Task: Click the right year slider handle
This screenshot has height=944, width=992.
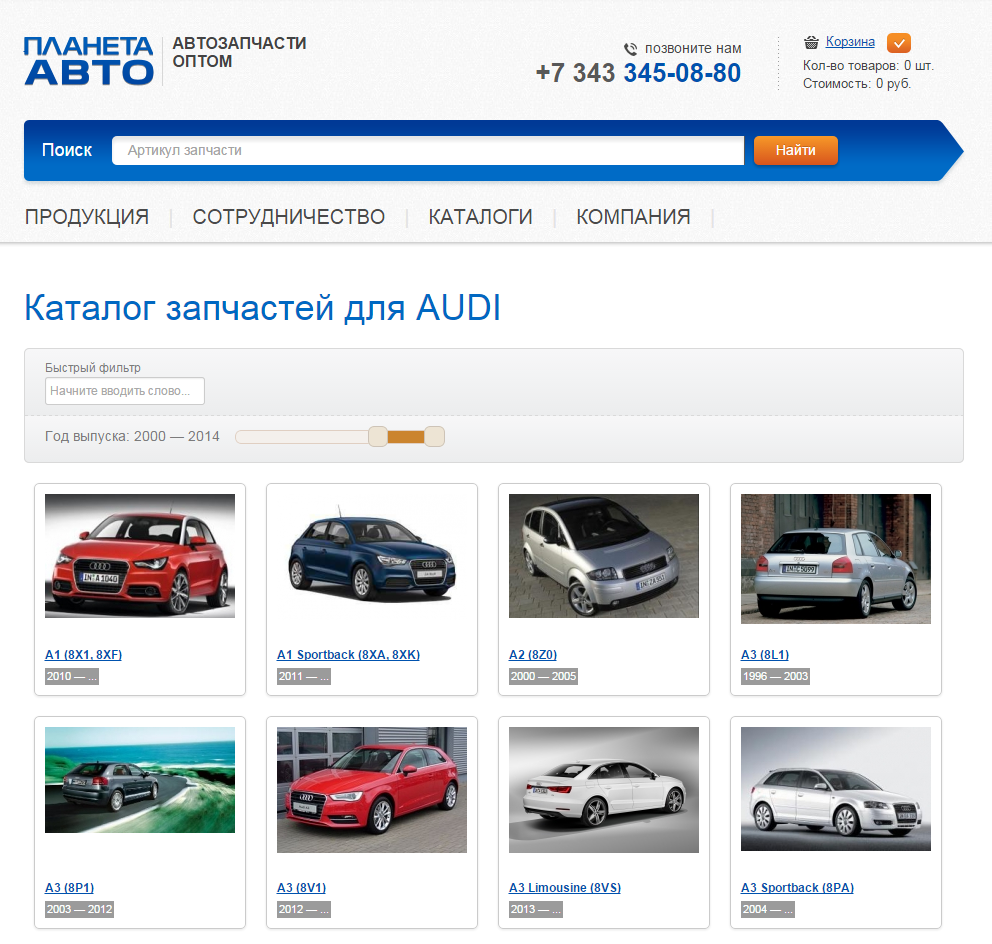Action: (434, 437)
